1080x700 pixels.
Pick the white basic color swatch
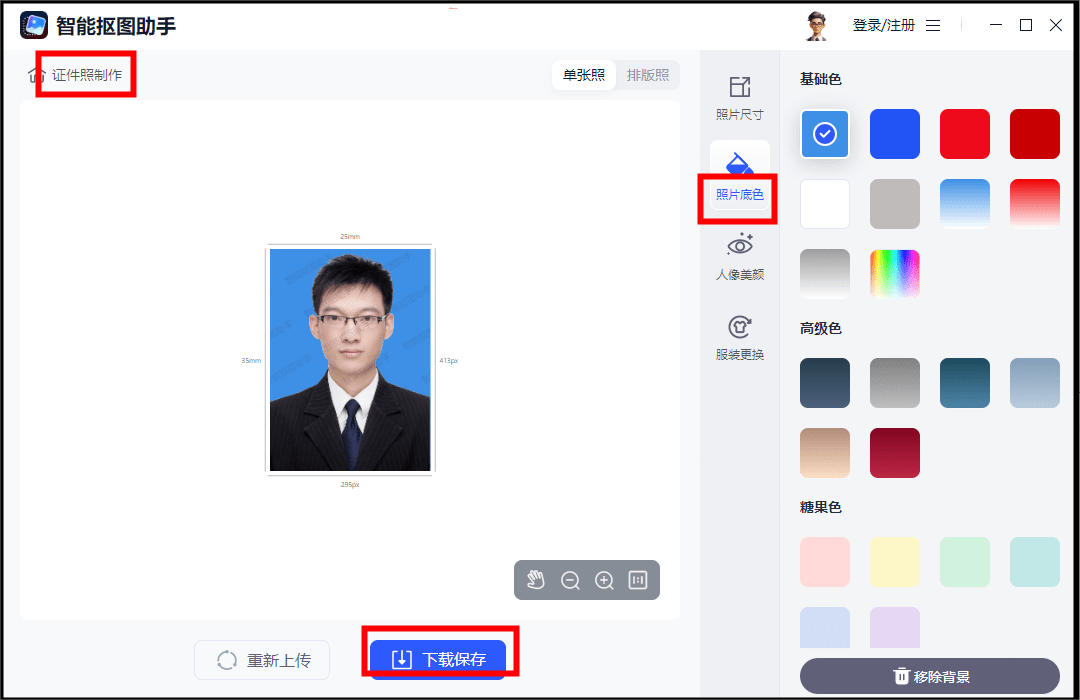point(825,204)
